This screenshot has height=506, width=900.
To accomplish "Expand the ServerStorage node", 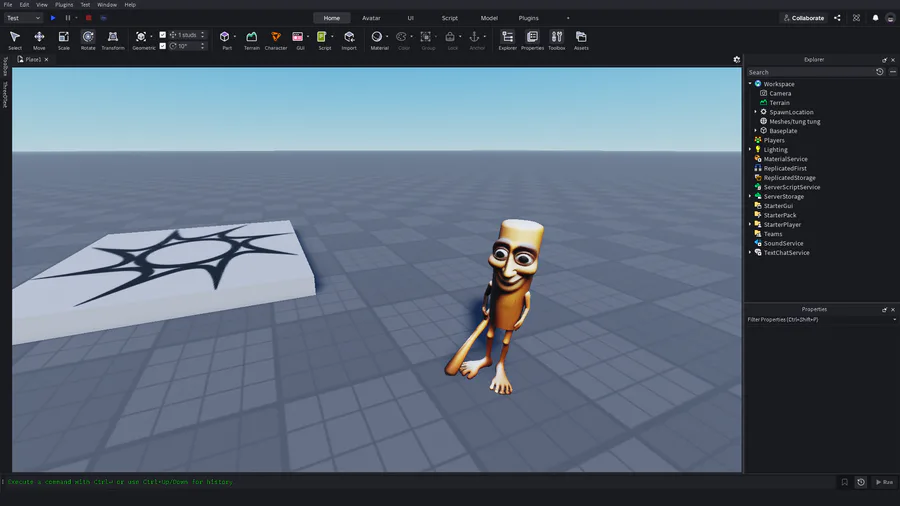I will tap(750, 196).
